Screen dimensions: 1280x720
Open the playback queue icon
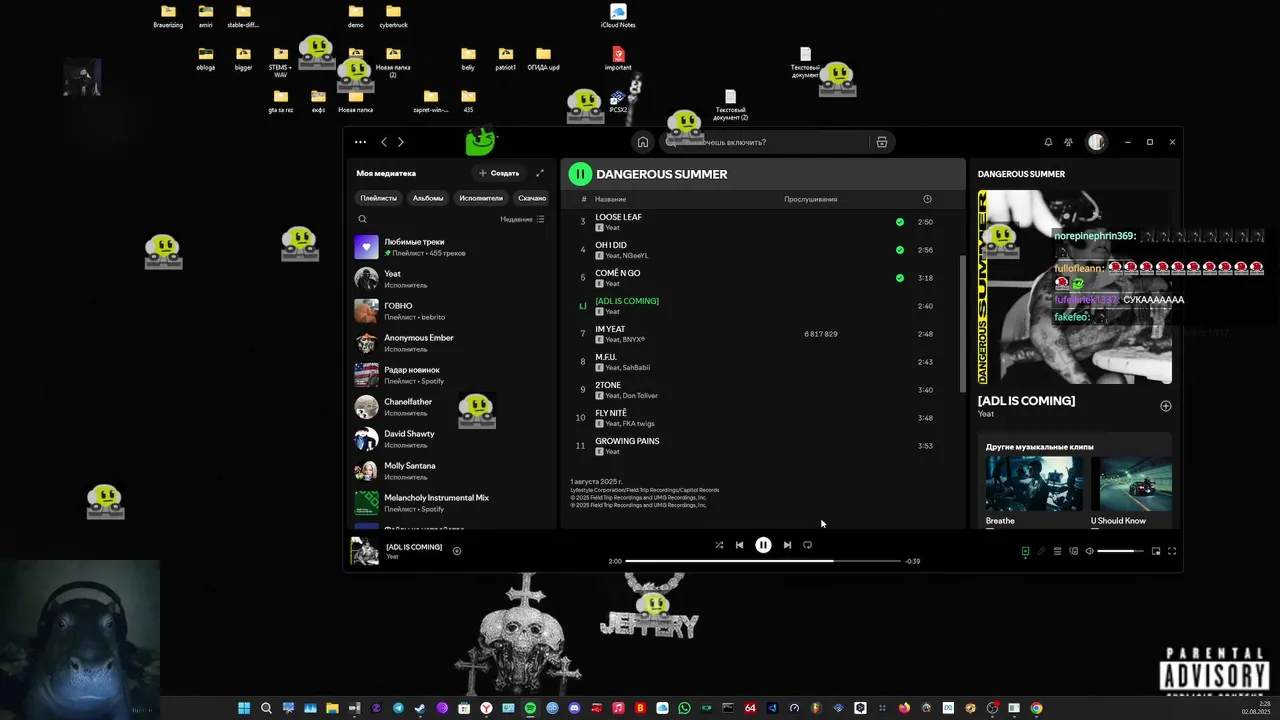click(1057, 551)
